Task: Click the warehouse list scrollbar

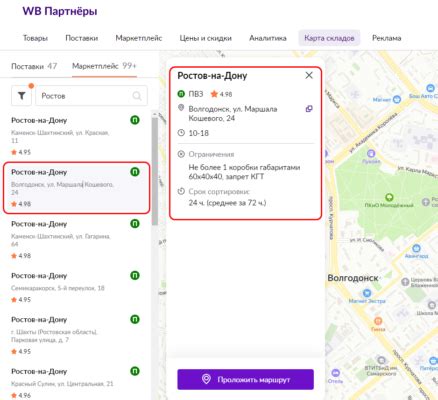Action: click(x=155, y=170)
